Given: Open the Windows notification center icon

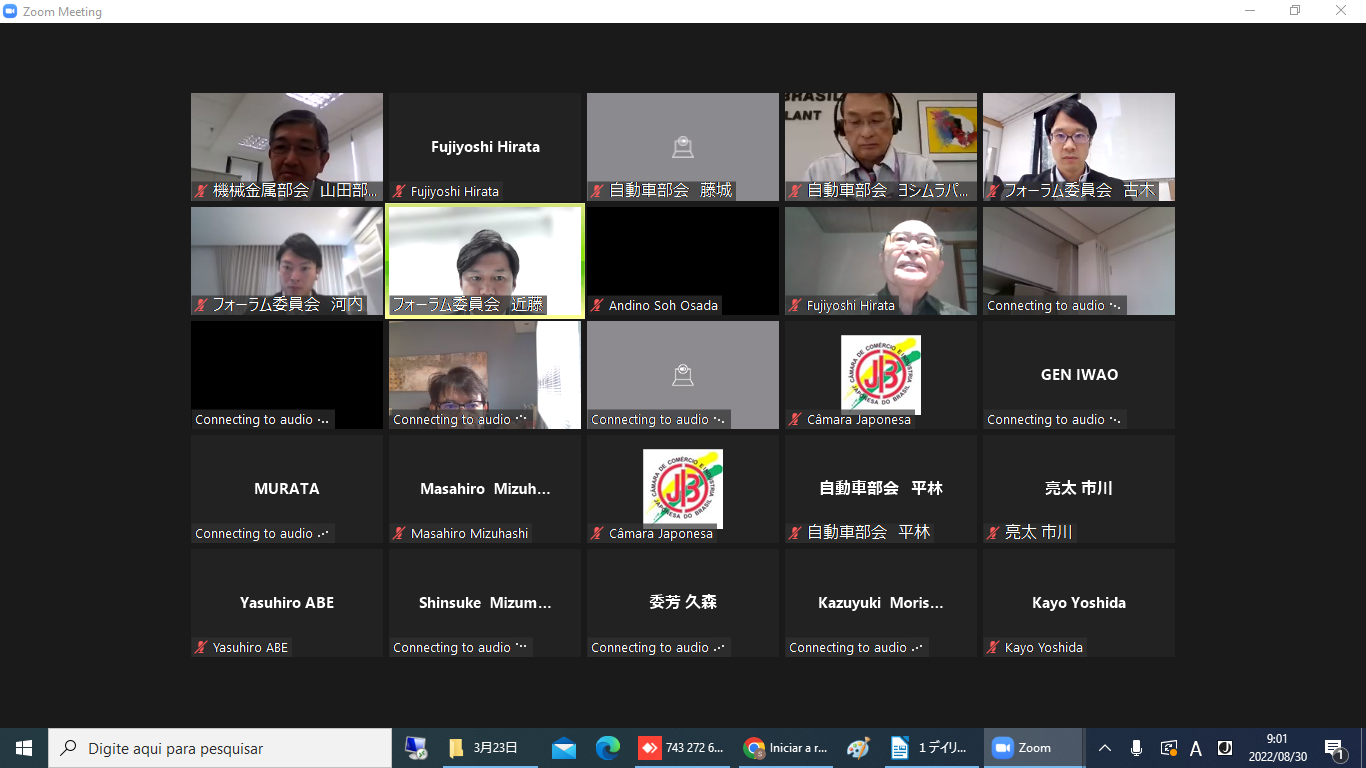Looking at the screenshot, I should [1334, 748].
